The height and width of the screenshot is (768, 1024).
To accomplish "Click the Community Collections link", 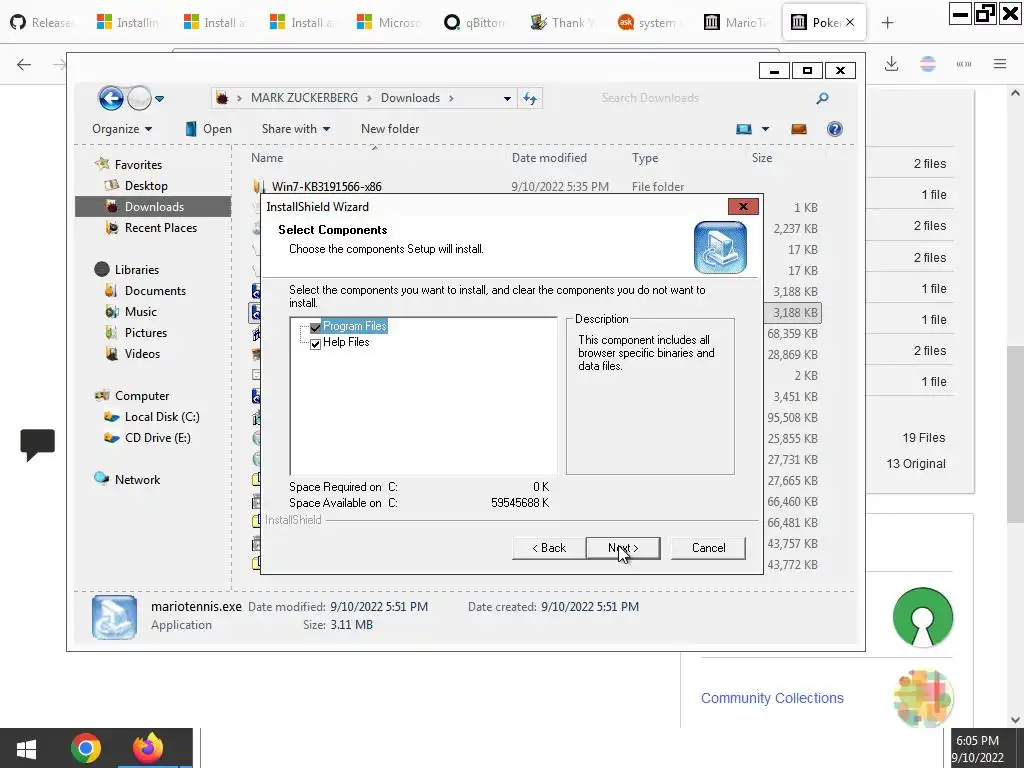I will click(772, 698).
